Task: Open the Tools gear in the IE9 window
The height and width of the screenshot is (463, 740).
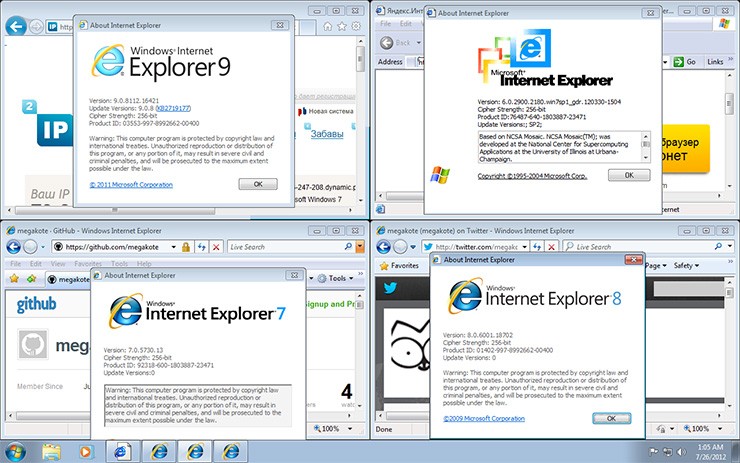Action: [356, 26]
